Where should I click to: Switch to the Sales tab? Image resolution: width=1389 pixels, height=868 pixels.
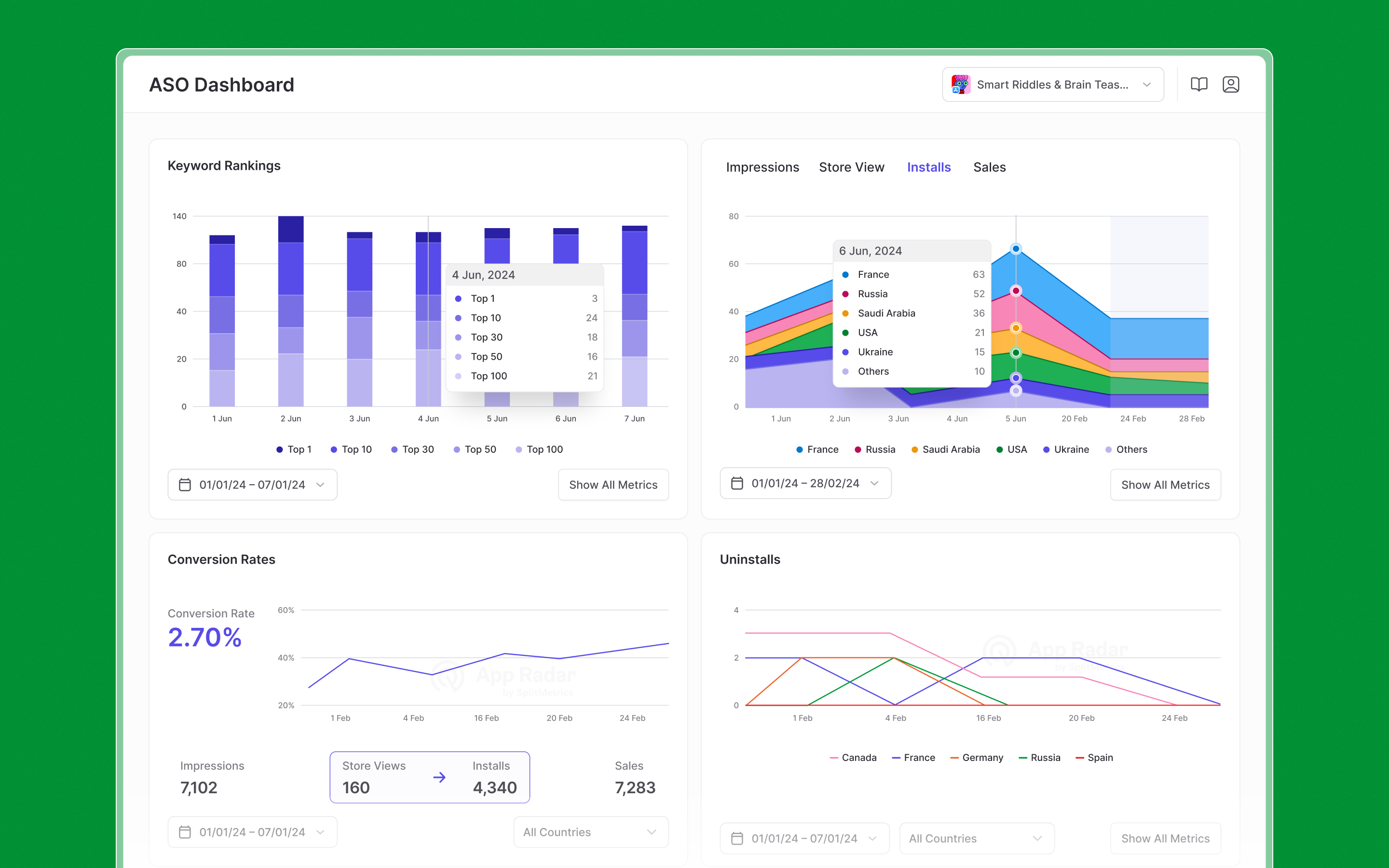coord(989,167)
